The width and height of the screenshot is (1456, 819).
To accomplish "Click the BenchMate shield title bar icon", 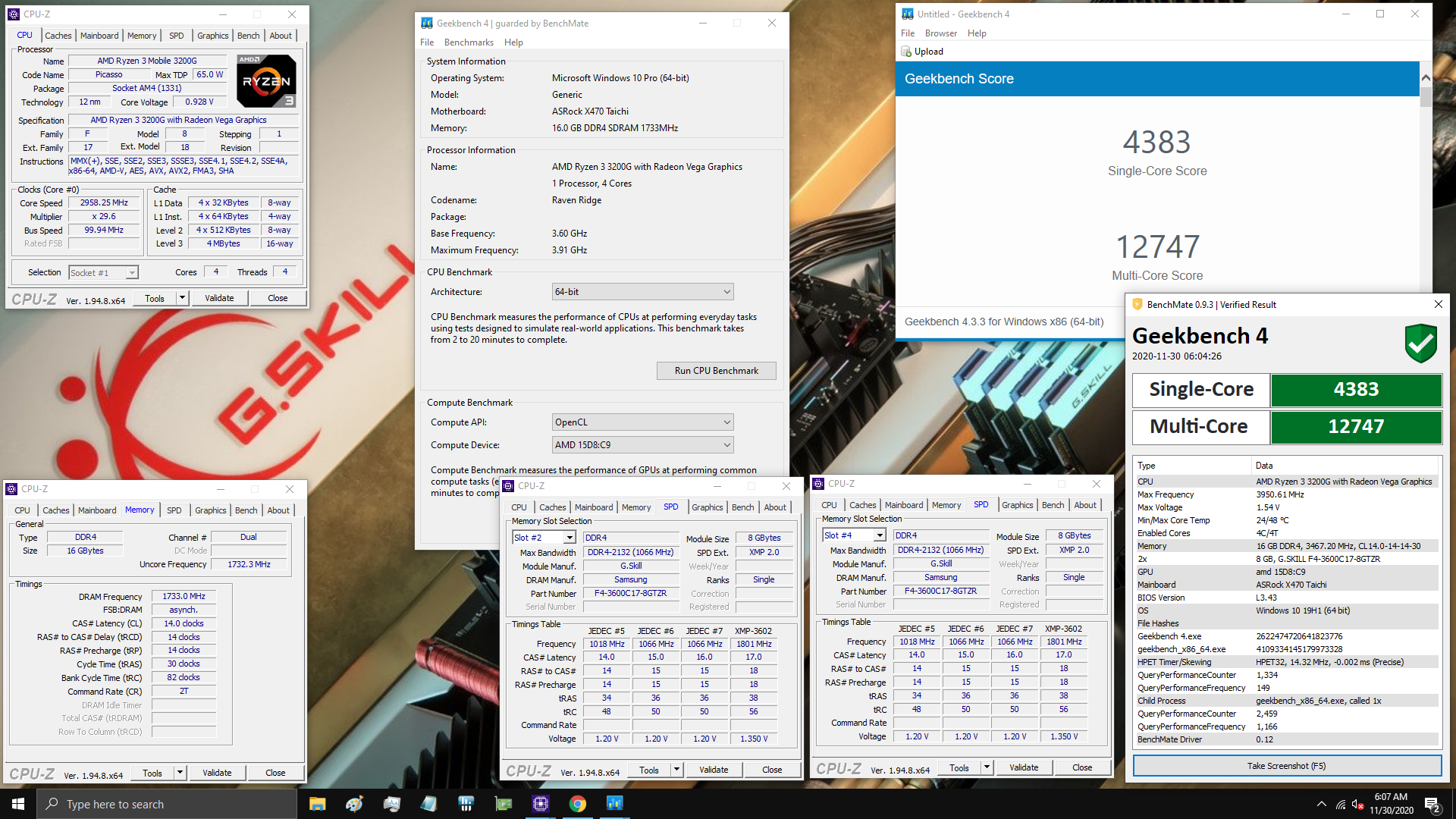I will (1137, 305).
